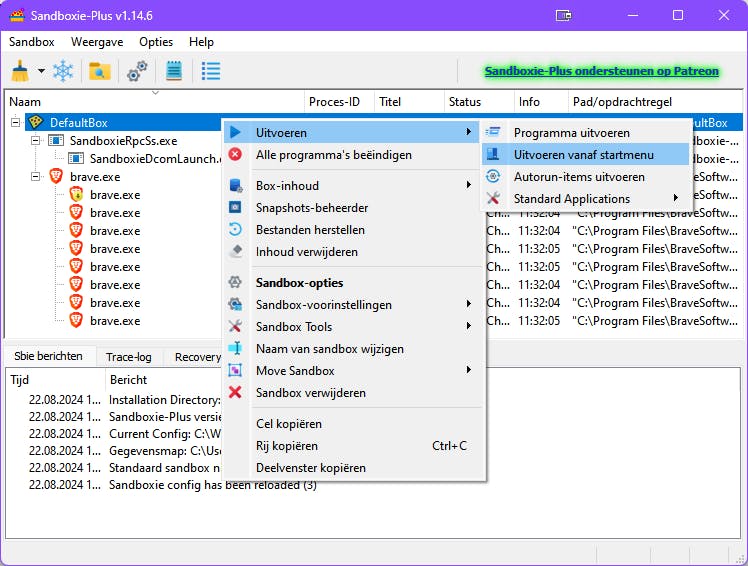The image size is (748, 566).
Task: Select the SandboxieDcomLaunch process row
Action: coord(156,158)
